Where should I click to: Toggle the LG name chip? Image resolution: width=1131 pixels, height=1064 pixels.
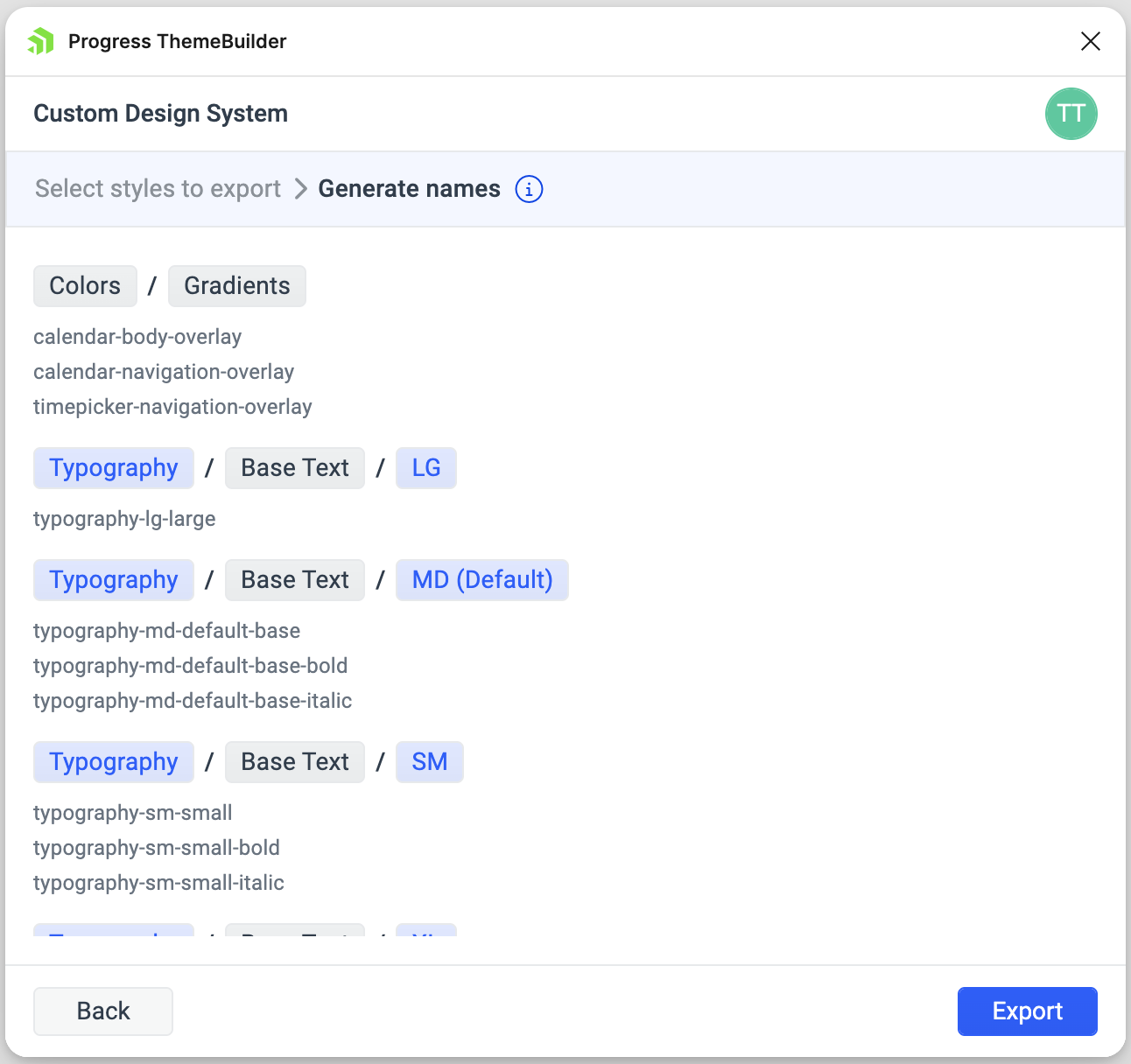click(425, 468)
